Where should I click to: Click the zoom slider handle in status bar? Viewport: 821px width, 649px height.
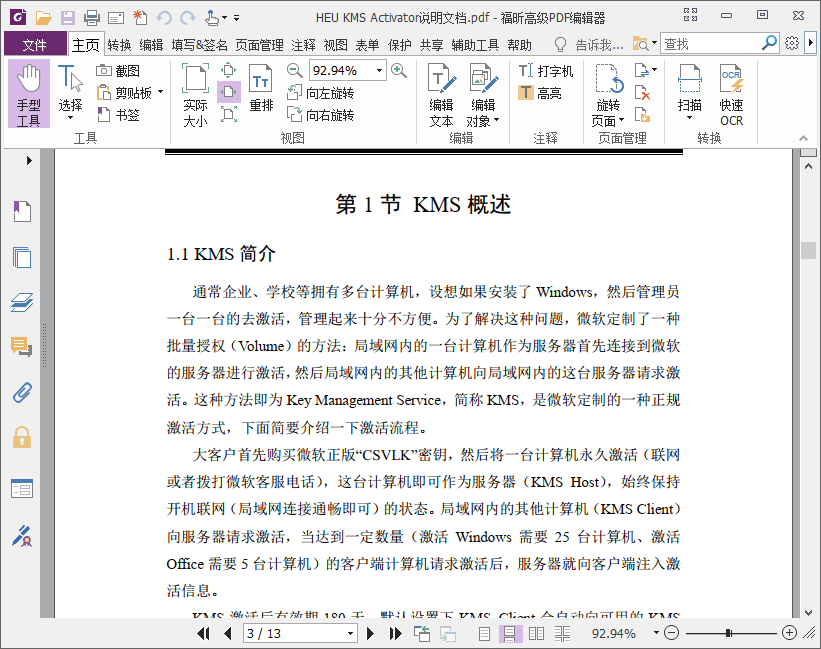(x=728, y=633)
